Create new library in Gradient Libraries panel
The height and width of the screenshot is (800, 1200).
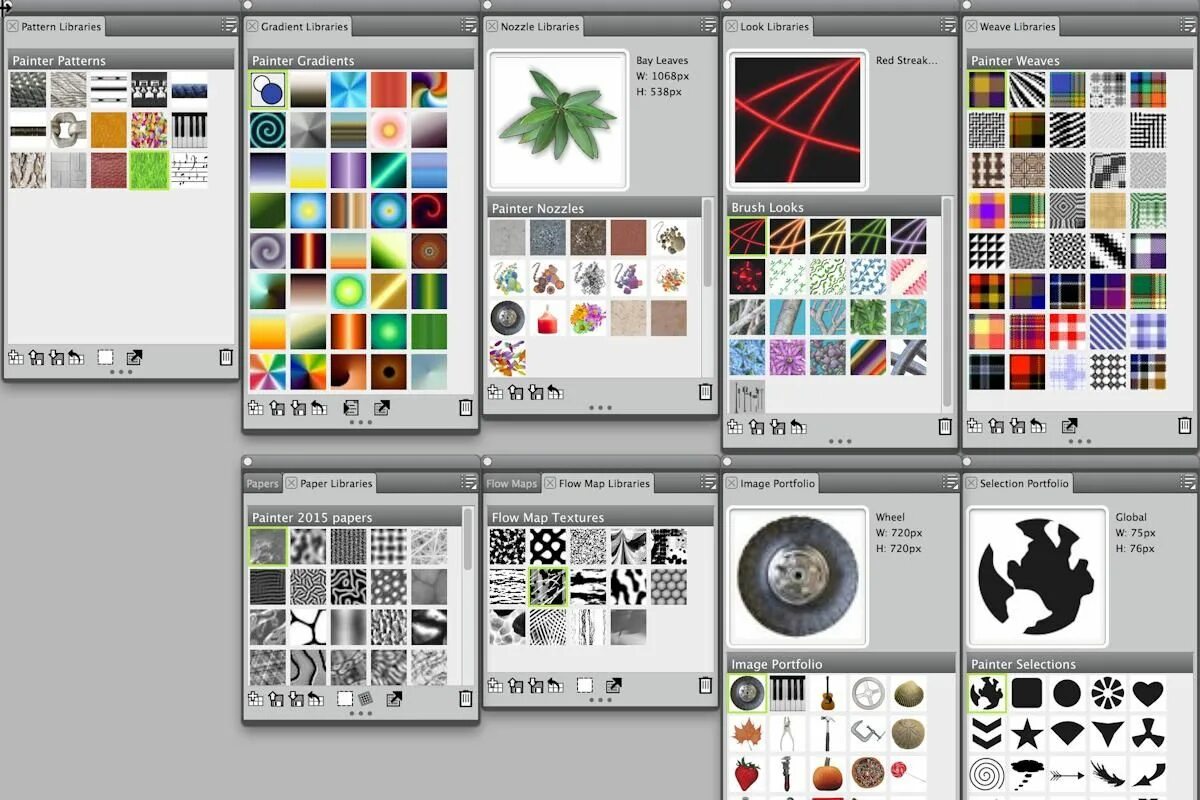(256, 407)
